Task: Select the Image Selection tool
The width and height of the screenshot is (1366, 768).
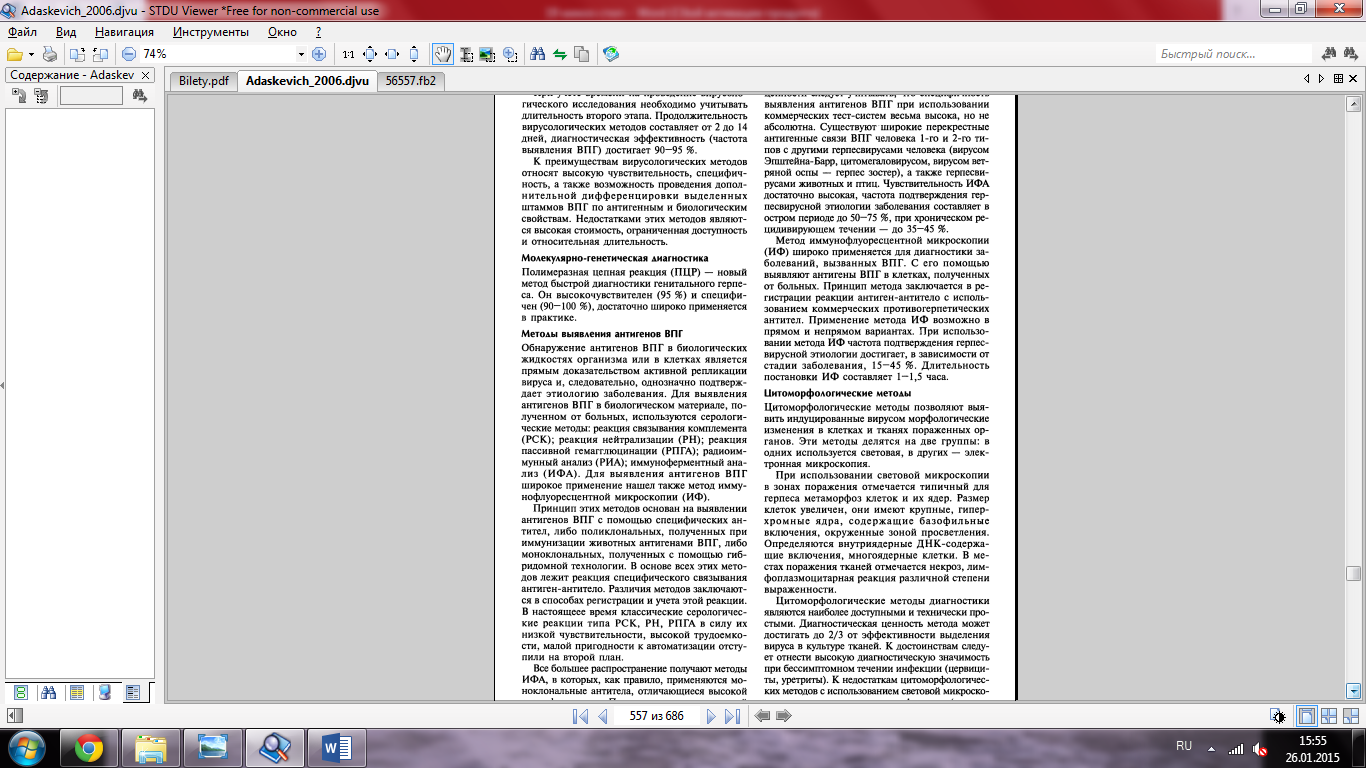Action: 487,54
